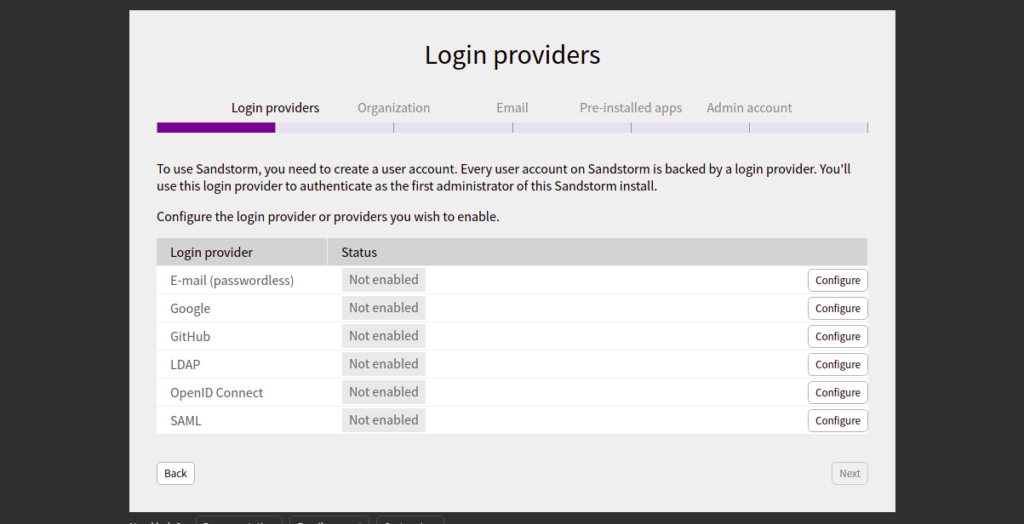Click the Login provider column header
Screen dimensions: 1024x524
(242, 252)
